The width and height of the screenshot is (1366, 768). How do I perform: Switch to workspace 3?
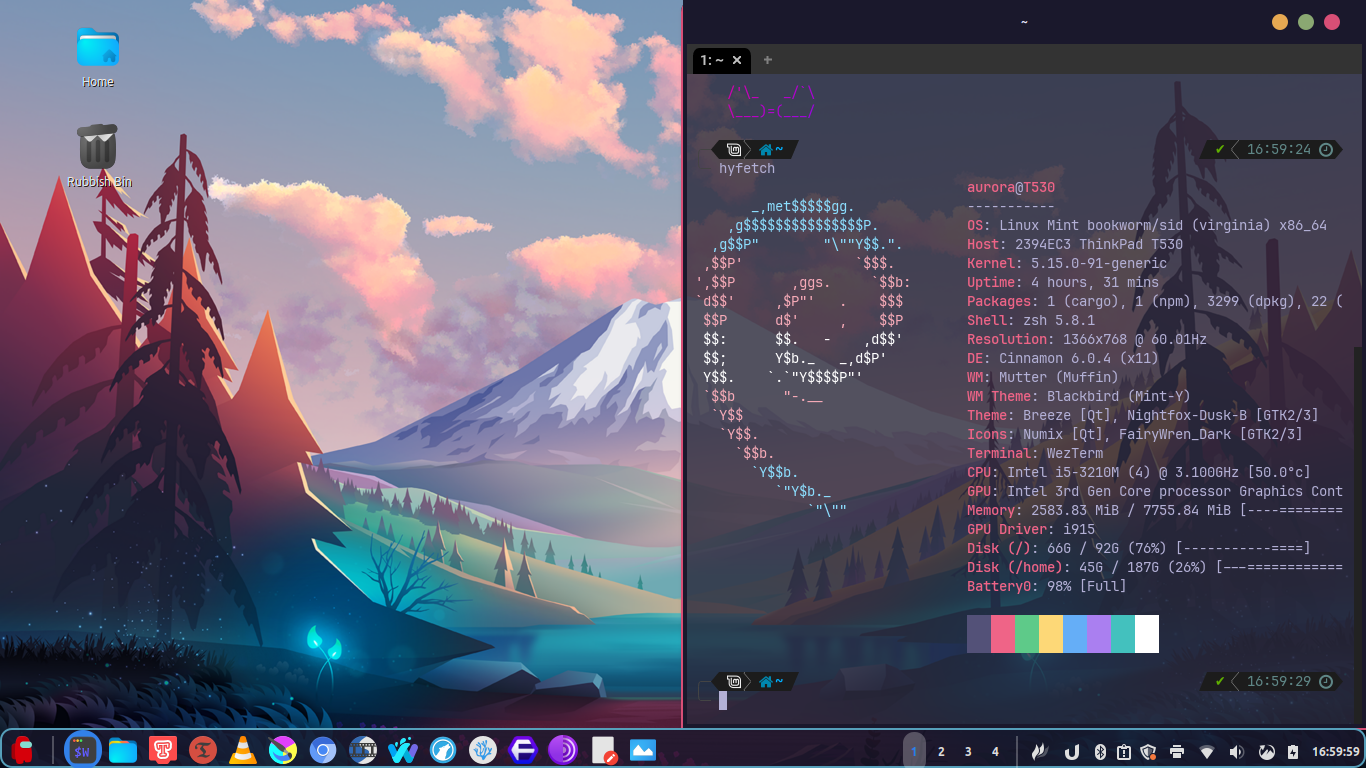pyautogui.click(x=968, y=751)
